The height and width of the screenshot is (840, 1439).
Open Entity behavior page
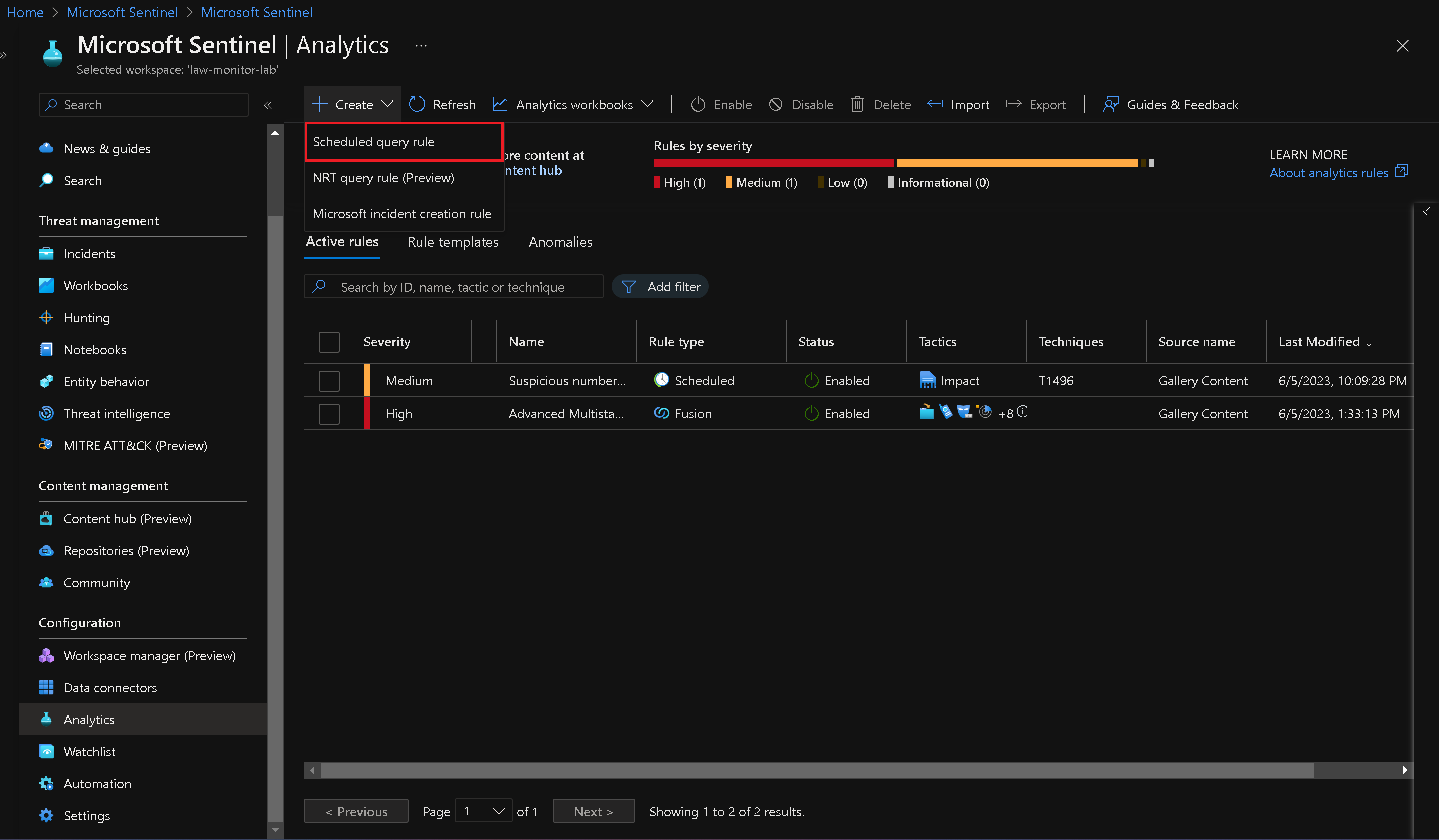106,382
